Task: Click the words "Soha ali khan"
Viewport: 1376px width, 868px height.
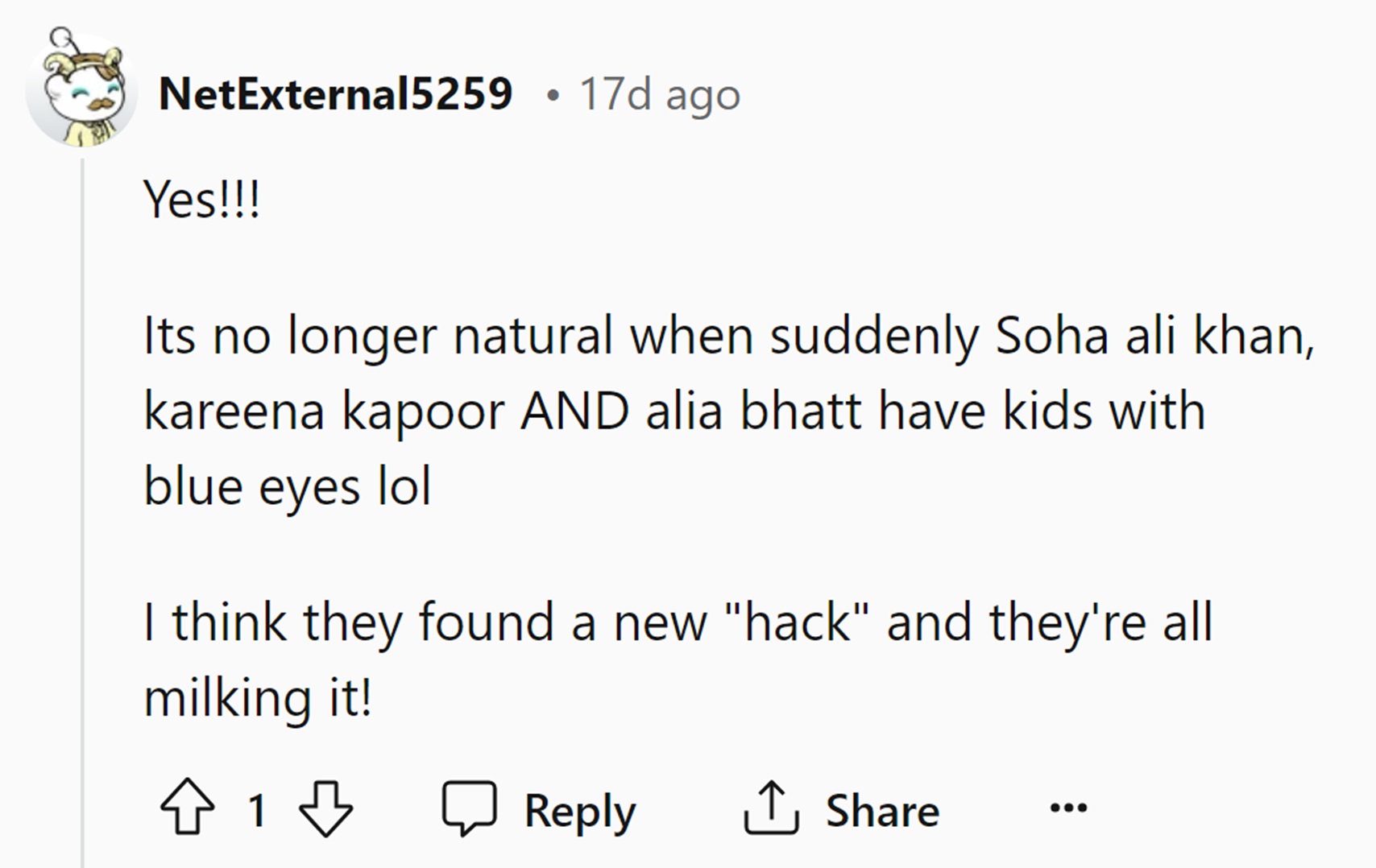Action: [x=1154, y=335]
